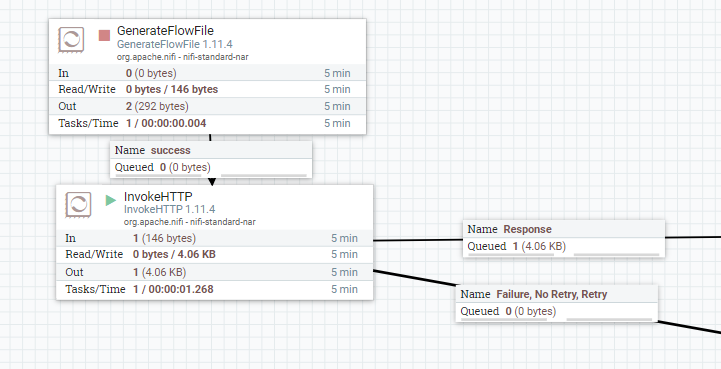Select the GenerateFlowFile processor title
Image resolution: width=721 pixels, height=369 pixels.
pyautogui.click(x=165, y=31)
